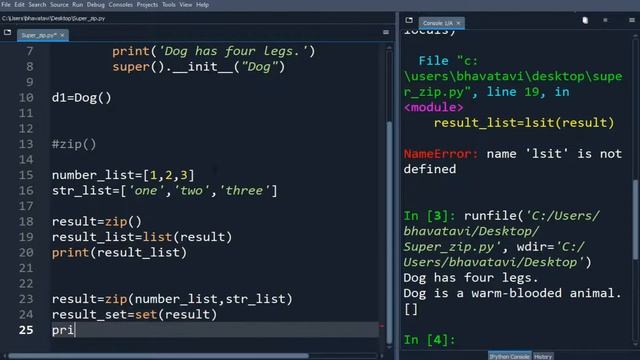Viewport: 640px width, 360px height.
Task: Click the console In [4]: prompt
Action: point(429,340)
